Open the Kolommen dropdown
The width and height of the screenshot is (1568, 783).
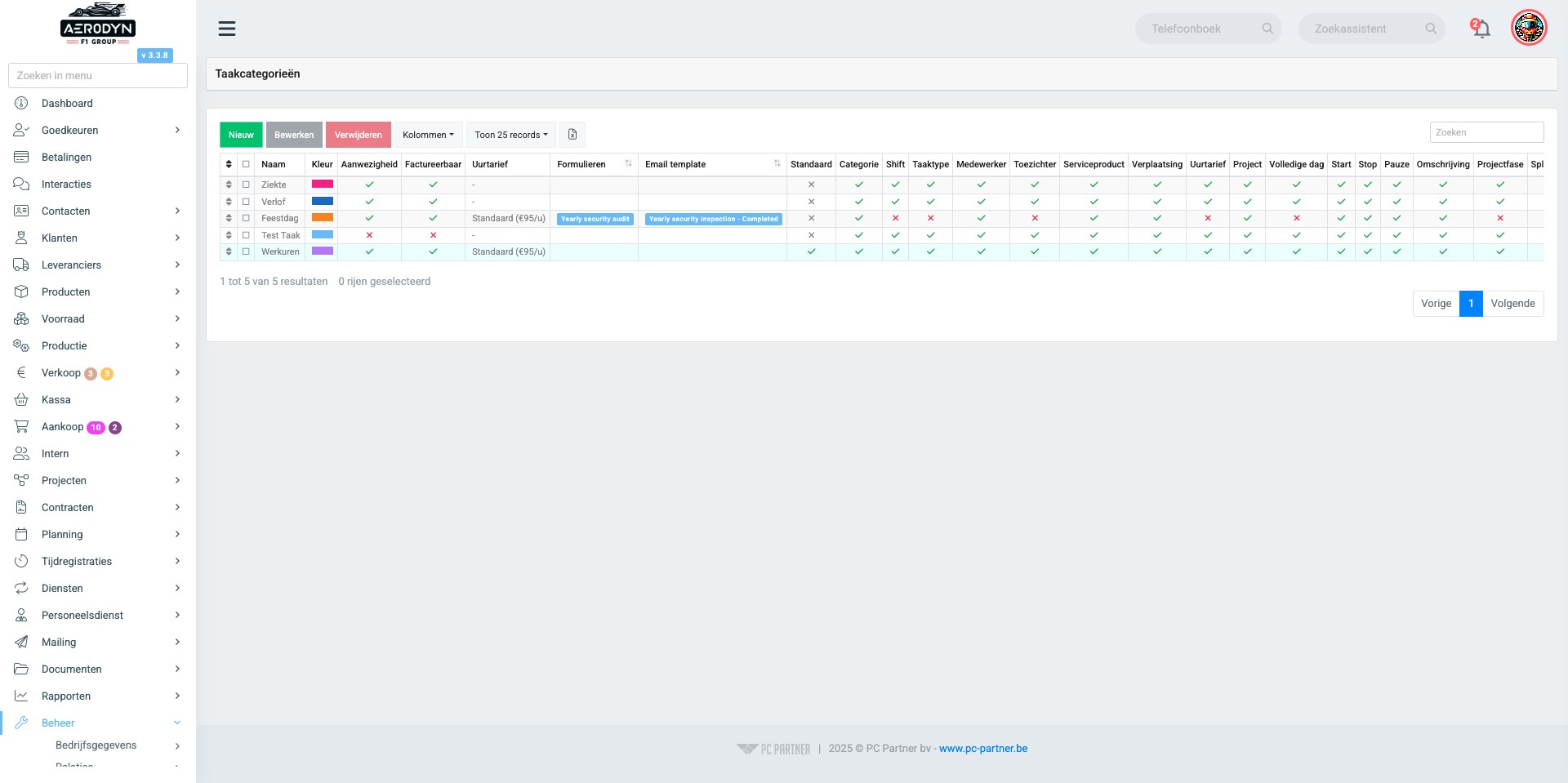[x=428, y=135]
